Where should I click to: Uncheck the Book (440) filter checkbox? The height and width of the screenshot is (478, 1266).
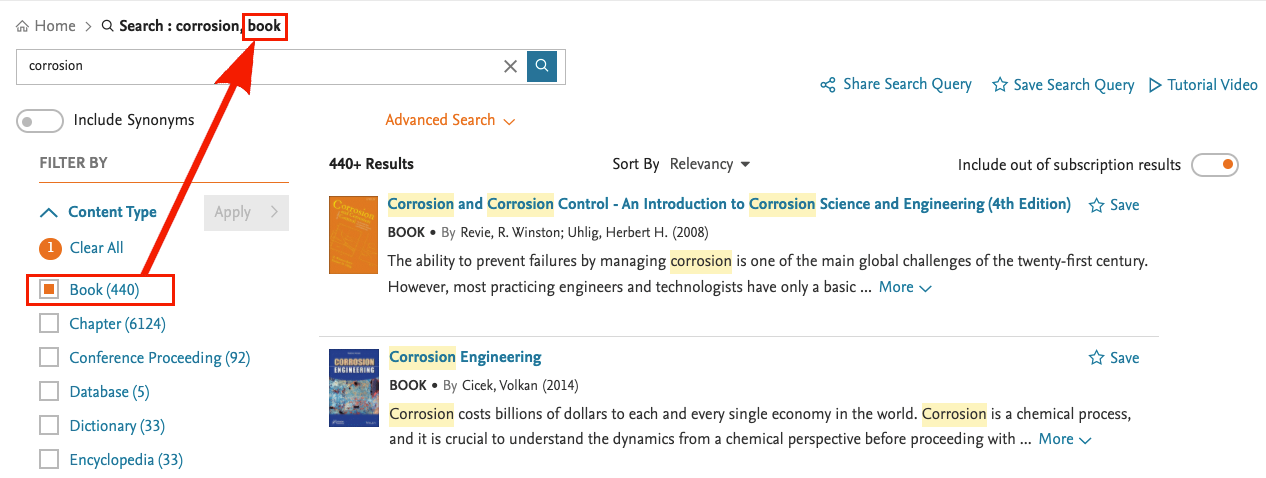click(x=49, y=290)
